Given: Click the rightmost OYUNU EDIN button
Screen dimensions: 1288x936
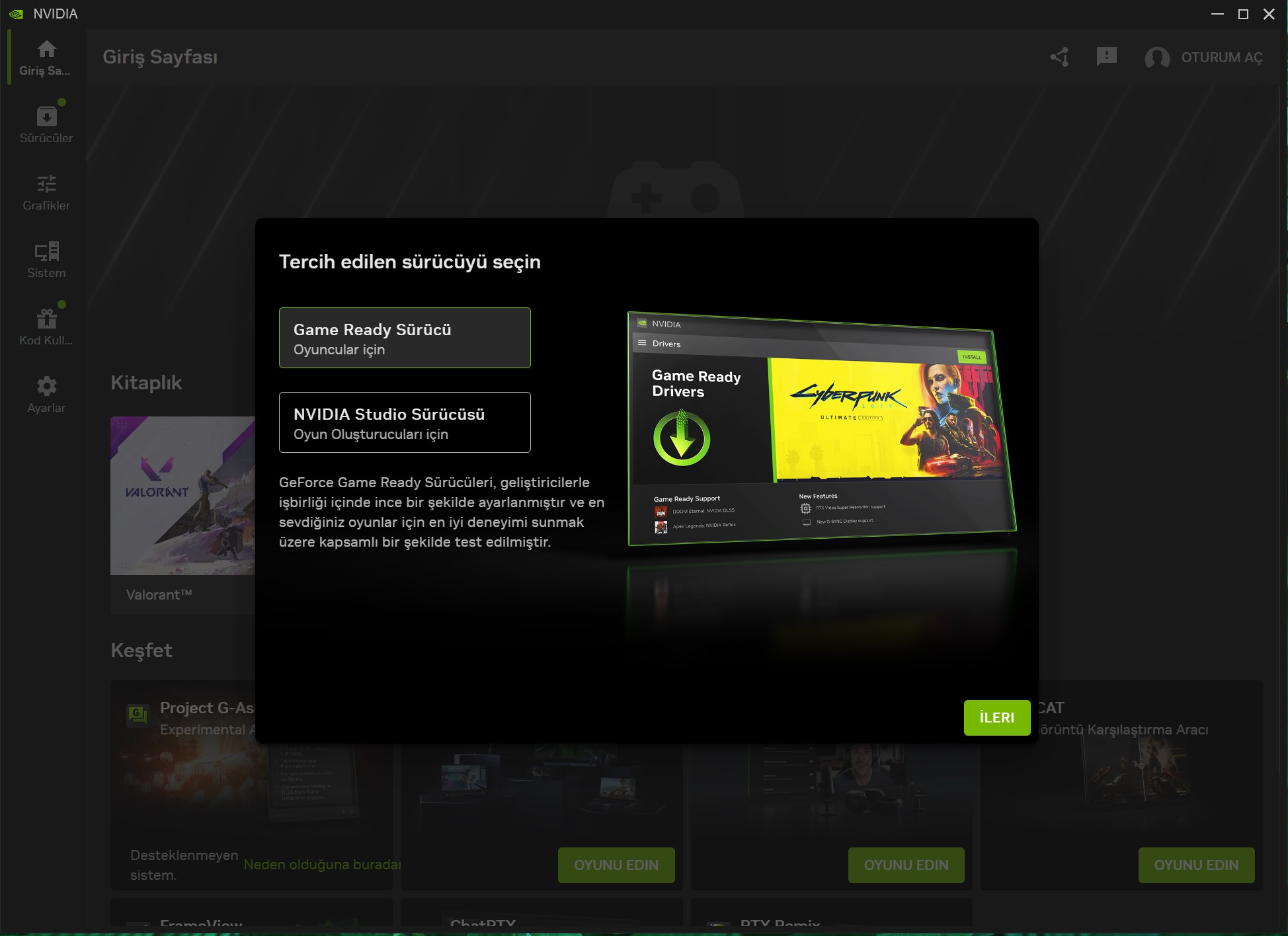Looking at the screenshot, I should tap(1196, 865).
